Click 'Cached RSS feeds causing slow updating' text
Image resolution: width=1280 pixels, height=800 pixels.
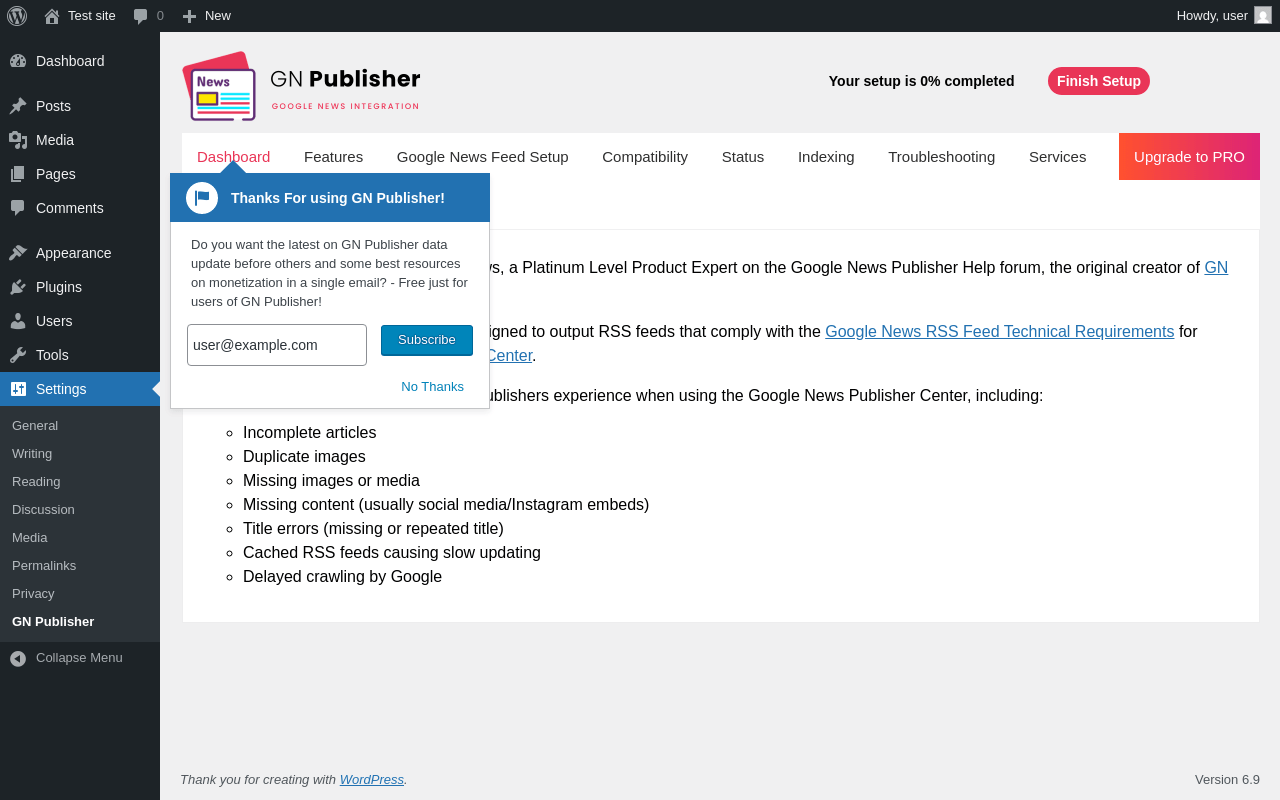[x=392, y=553]
